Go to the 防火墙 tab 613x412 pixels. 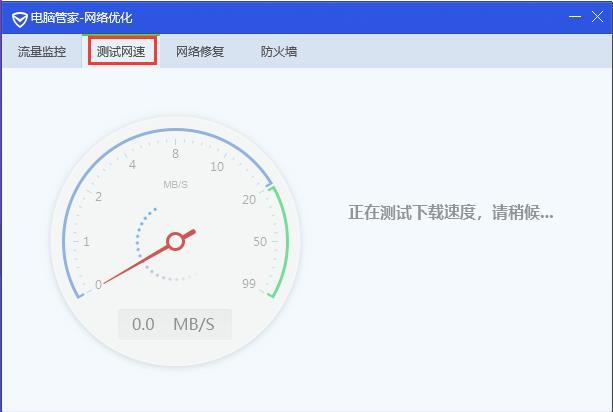click(x=279, y=52)
